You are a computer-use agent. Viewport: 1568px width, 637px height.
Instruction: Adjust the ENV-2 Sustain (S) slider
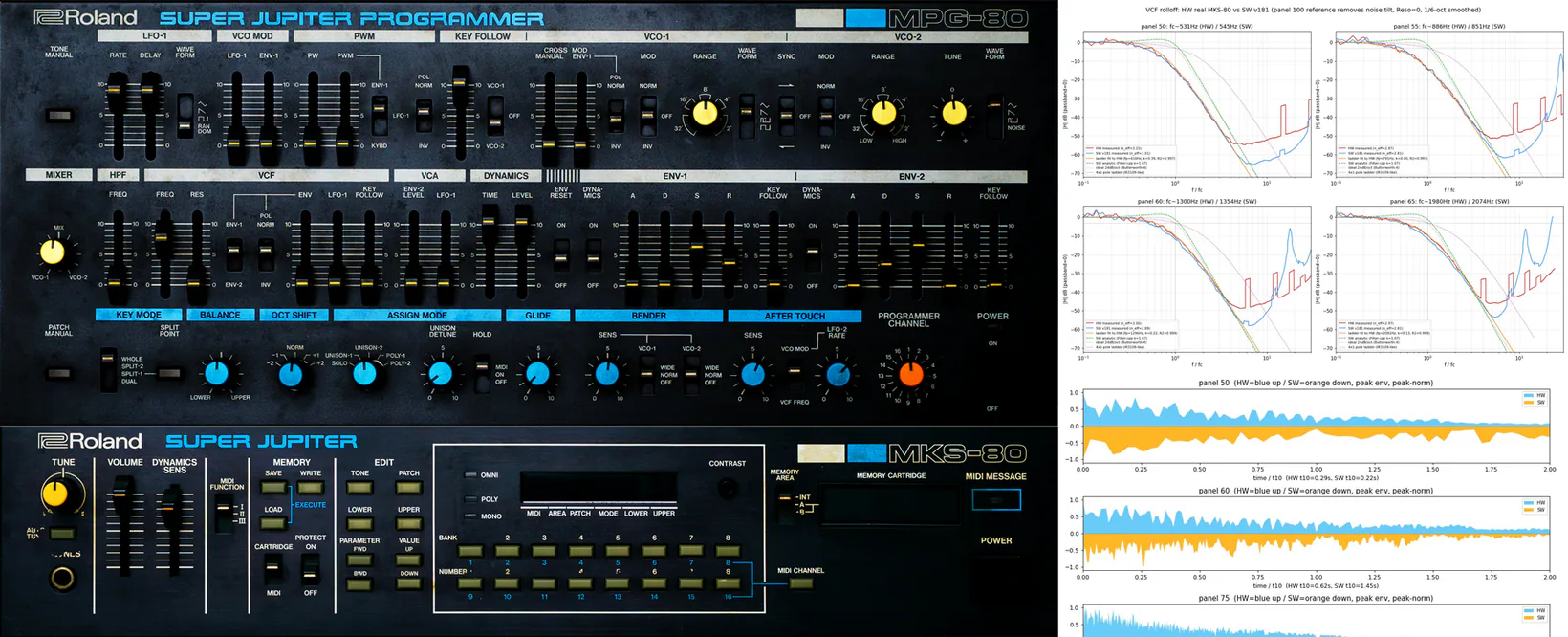[x=918, y=253]
